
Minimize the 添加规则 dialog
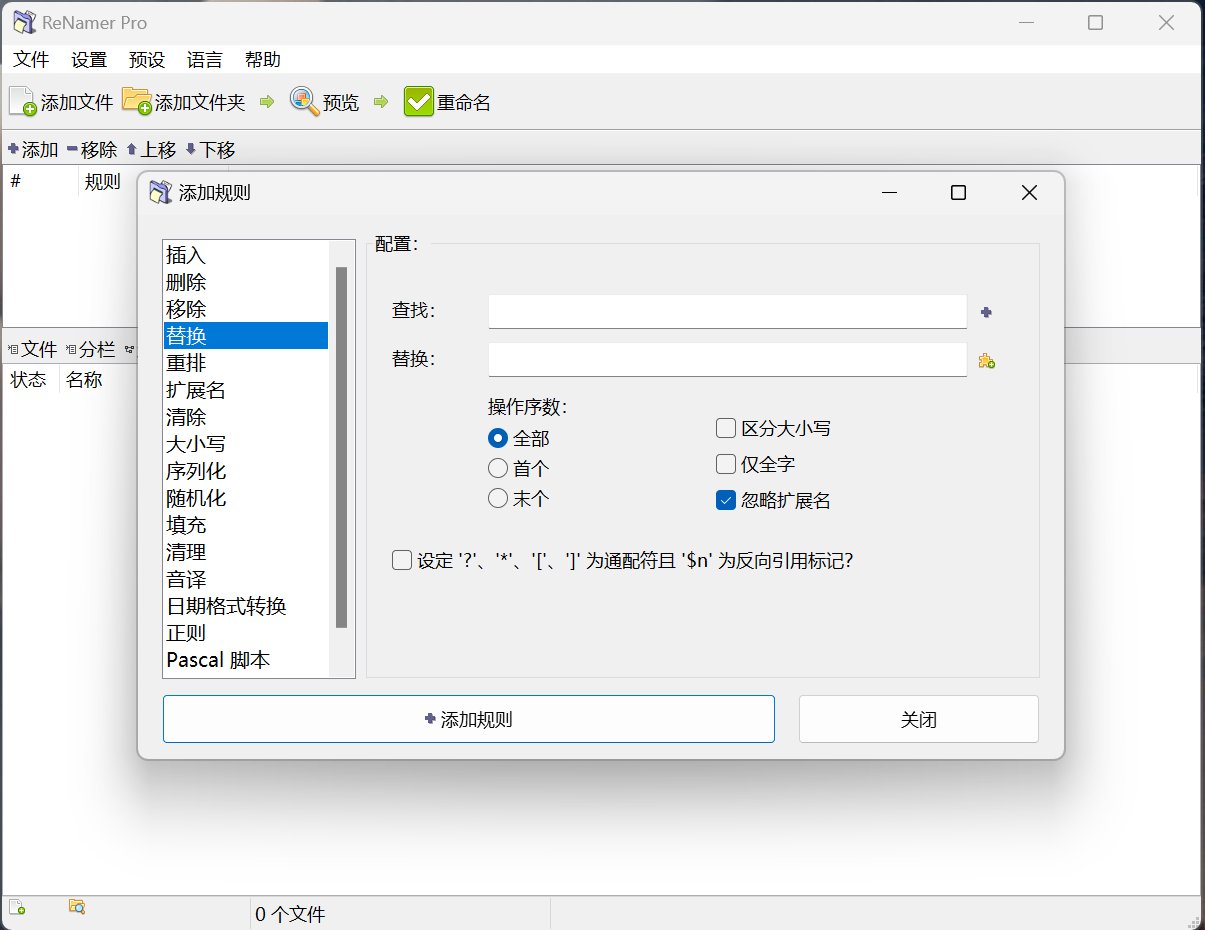tap(889, 193)
